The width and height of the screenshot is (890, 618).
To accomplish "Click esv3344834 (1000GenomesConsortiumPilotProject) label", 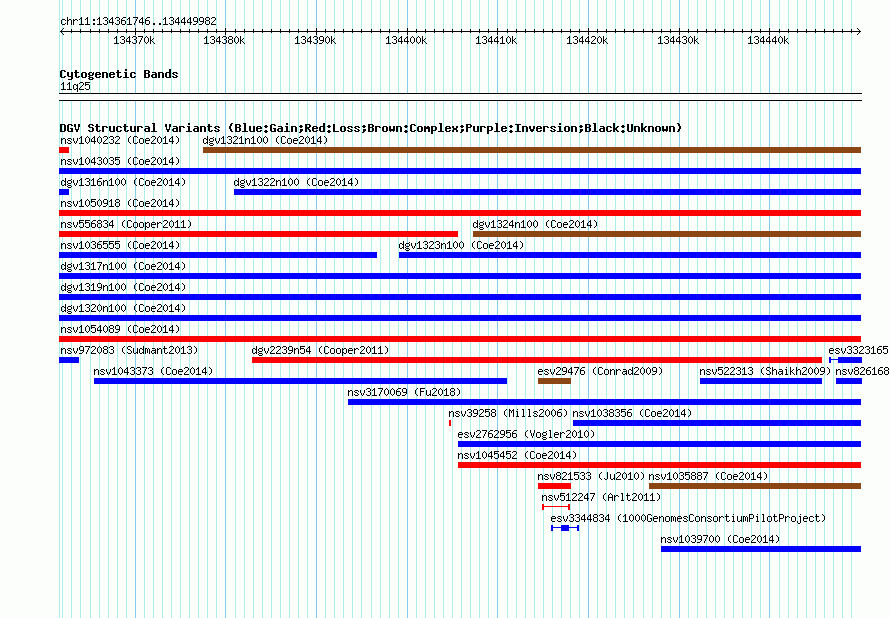I will tap(688, 518).
